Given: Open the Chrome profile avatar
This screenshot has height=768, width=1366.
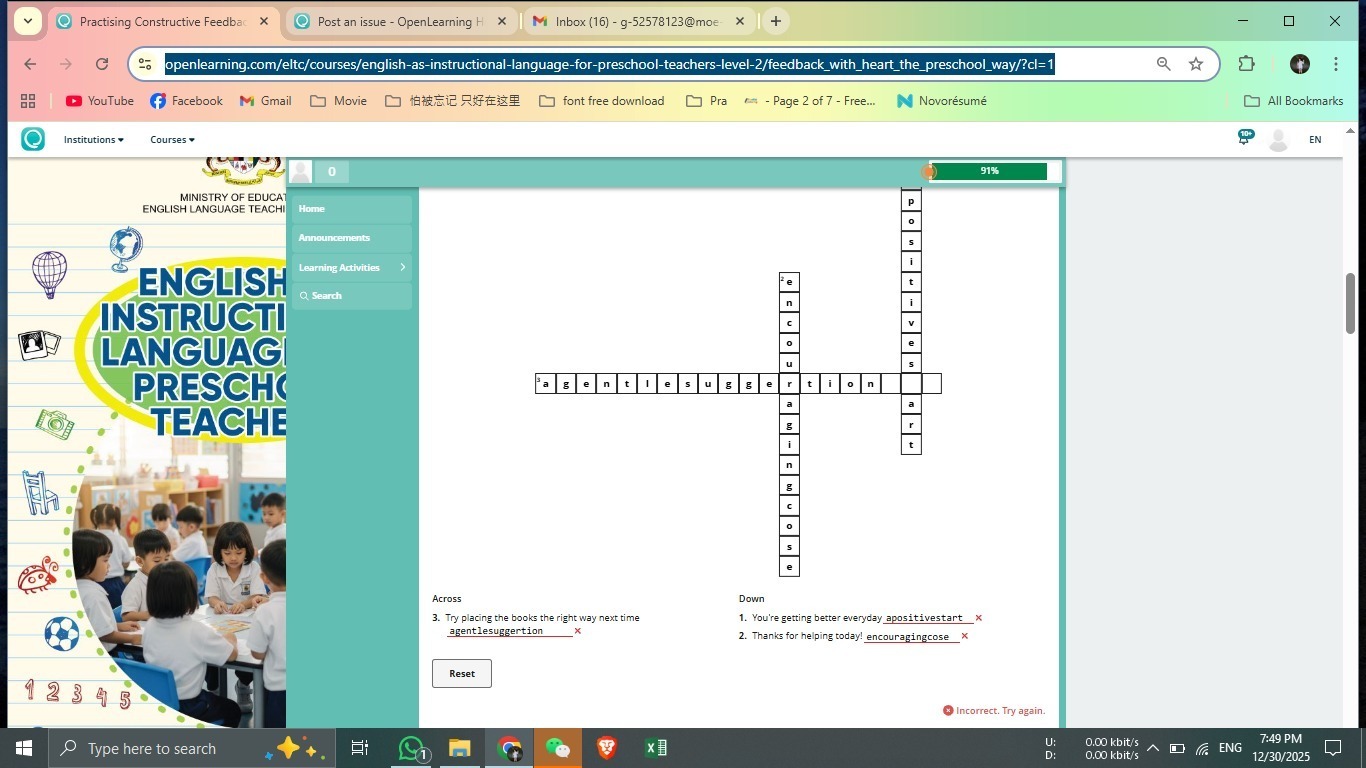Looking at the screenshot, I should (x=1300, y=64).
